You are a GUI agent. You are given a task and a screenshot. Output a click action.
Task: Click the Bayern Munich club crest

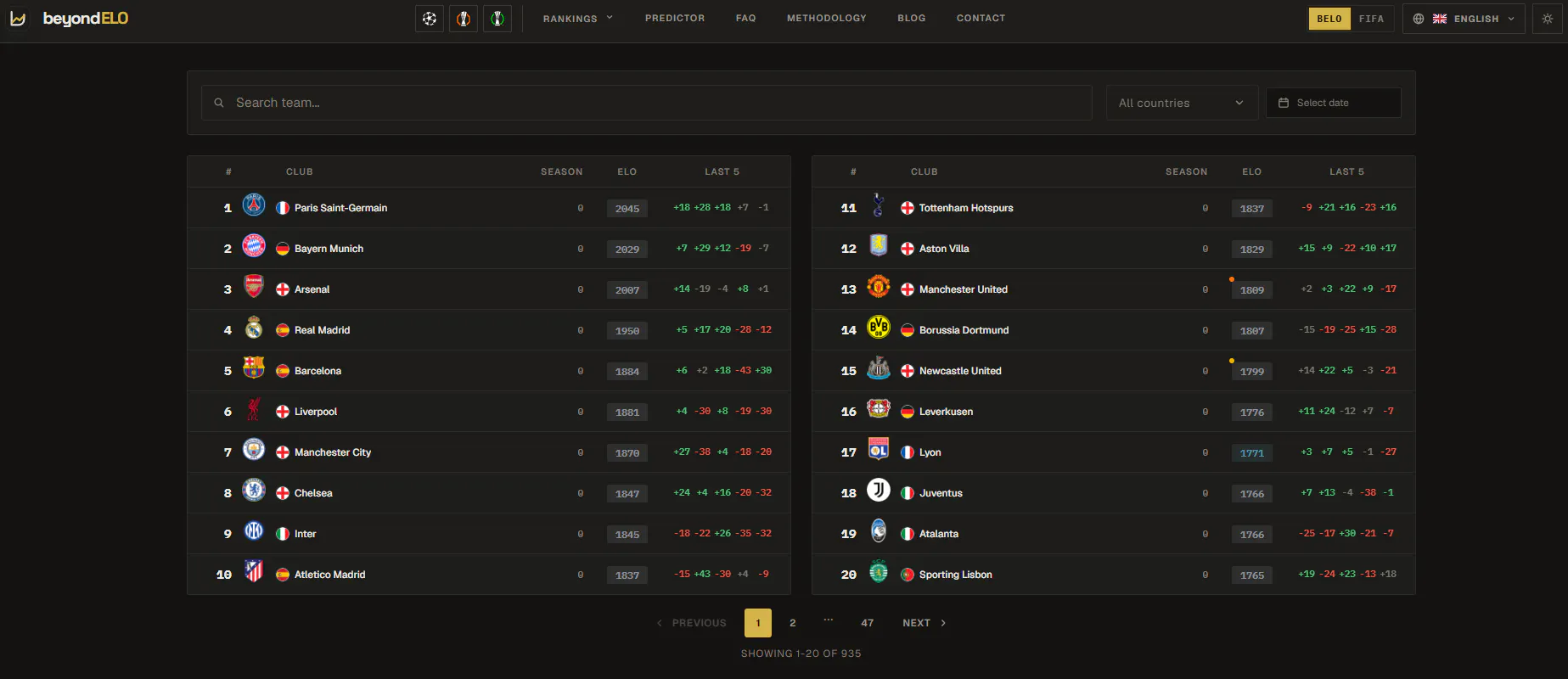click(254, 245)
